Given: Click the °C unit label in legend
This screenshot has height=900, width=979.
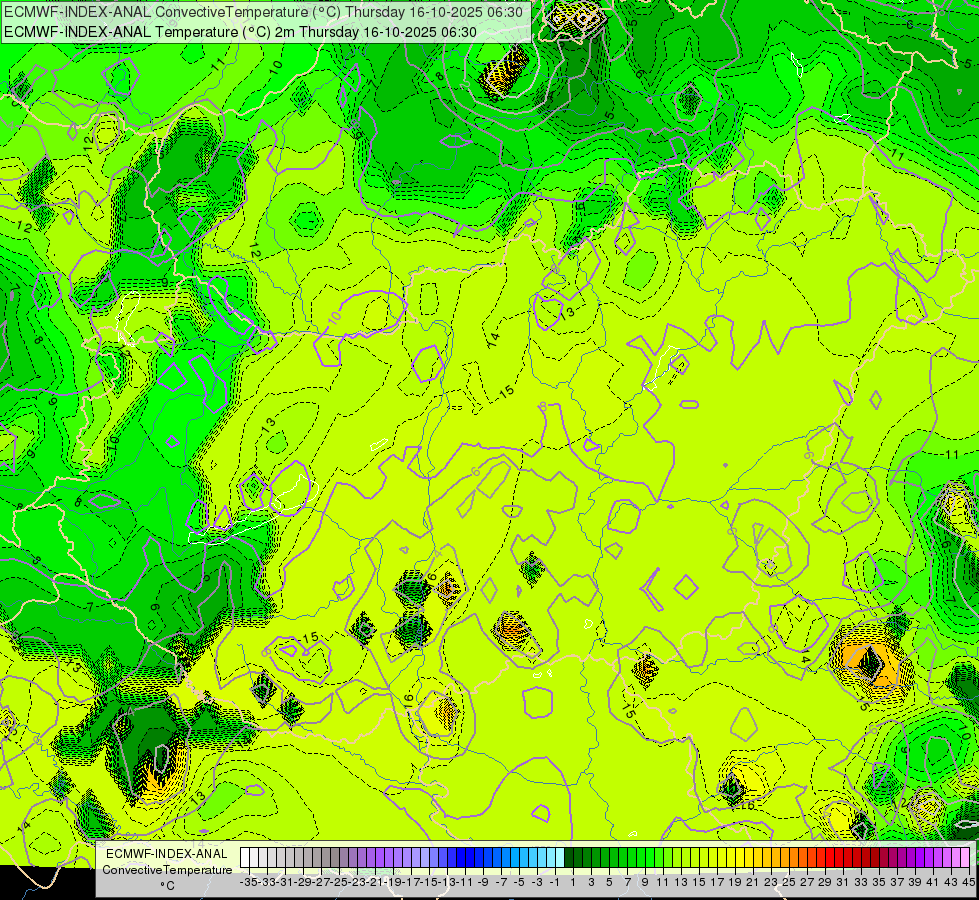Looking at the screenshot, I should tap(167, 886).
